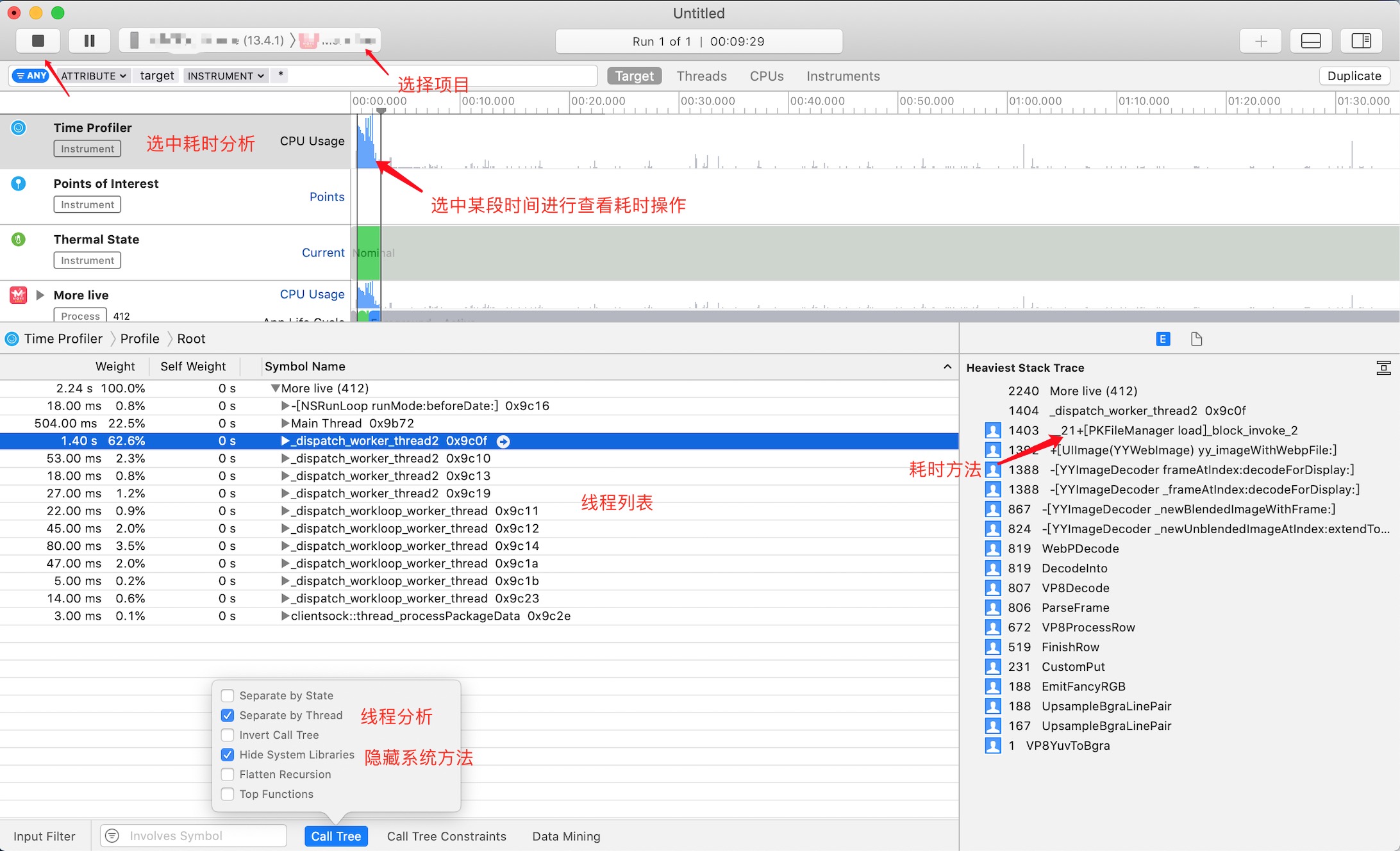Uncheck Hide System Libraries

[228, 754]
